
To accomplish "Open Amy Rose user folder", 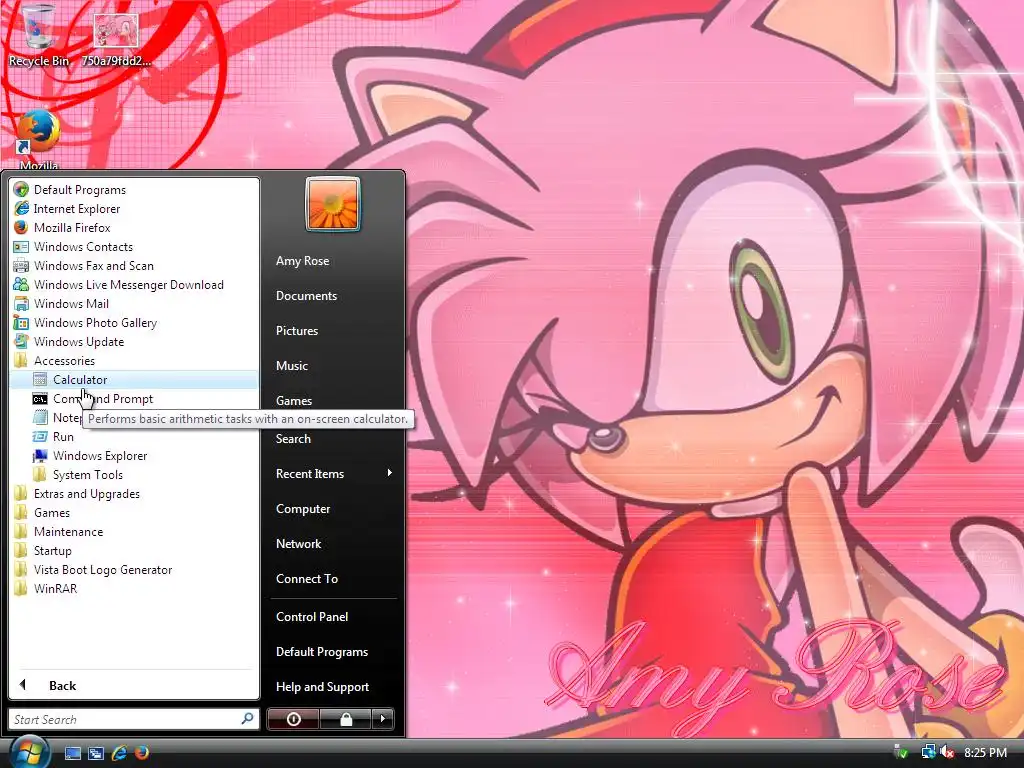I will point(302,261).
